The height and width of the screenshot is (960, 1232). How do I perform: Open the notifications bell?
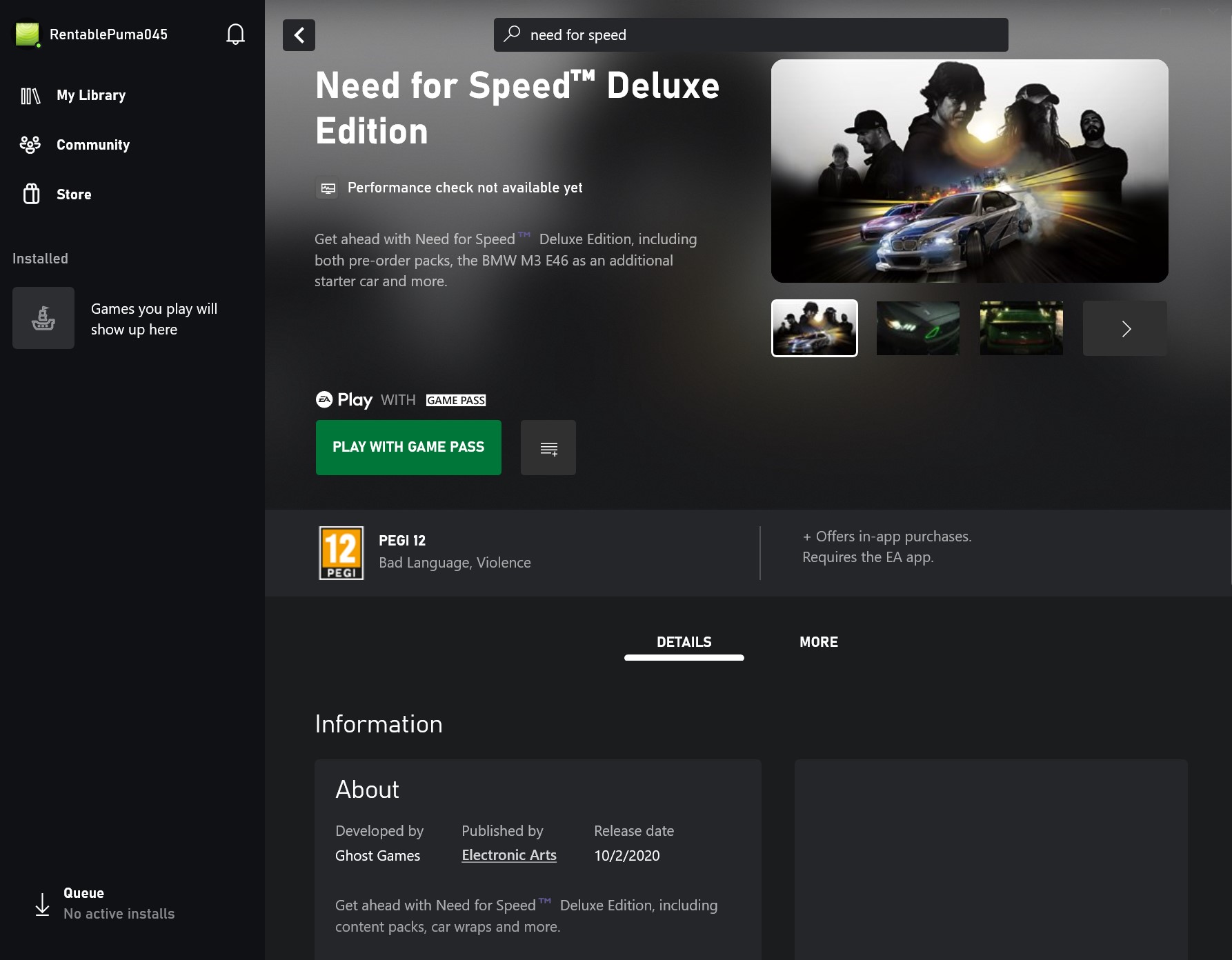pos(235,34)
